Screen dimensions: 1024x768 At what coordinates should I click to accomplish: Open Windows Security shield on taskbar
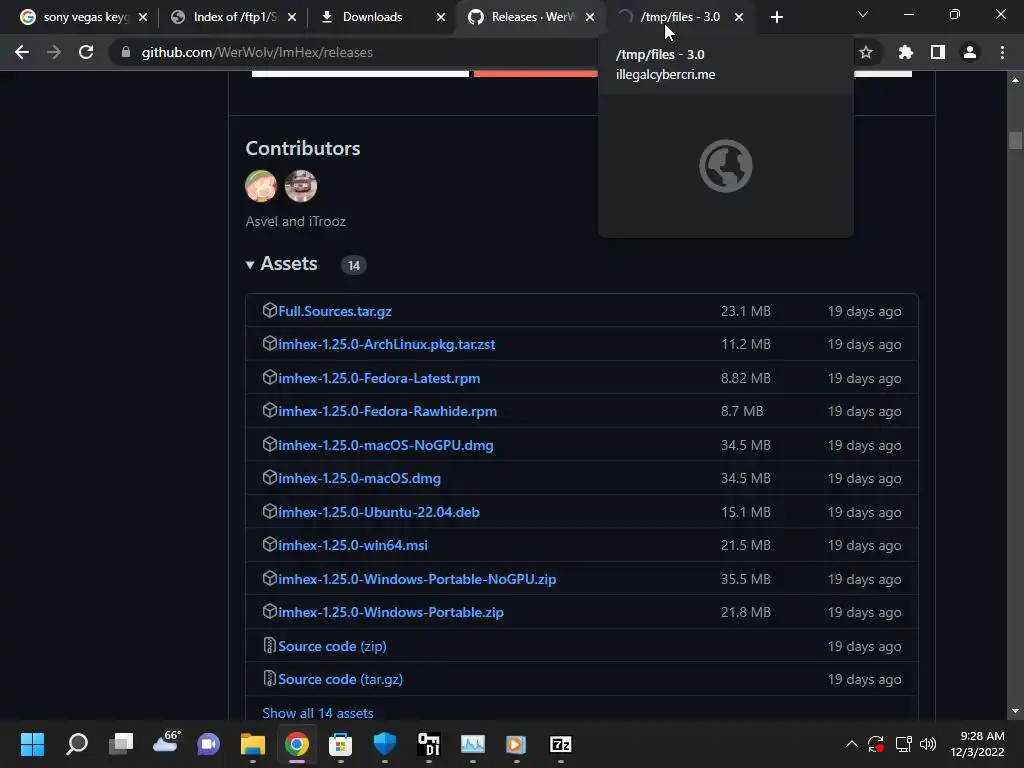[x=385, y=744]
